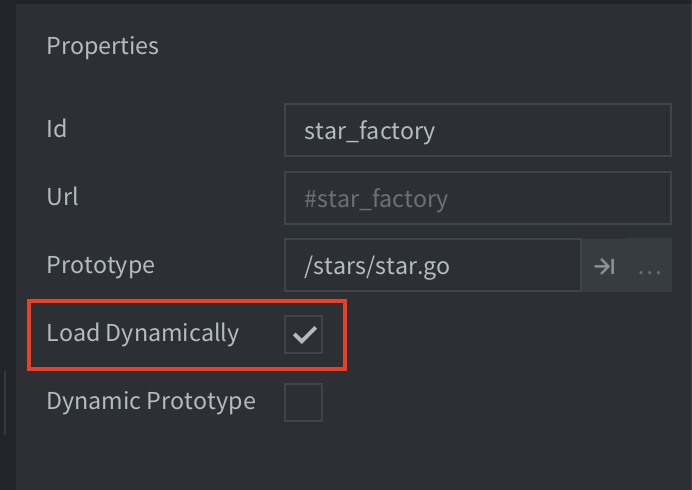Place cursor after star_factory text in Id
The width and height of the screenshot is (692, 490).
click(436, 131)
